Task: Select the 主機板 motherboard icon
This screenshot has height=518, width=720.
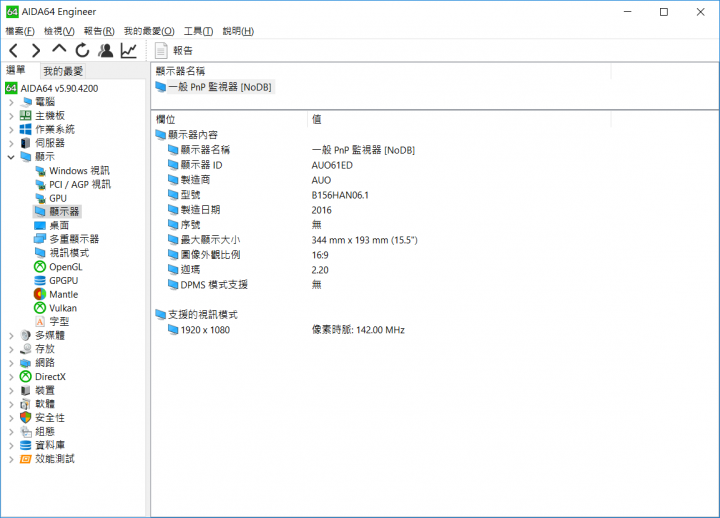Action: pos(26,115)
